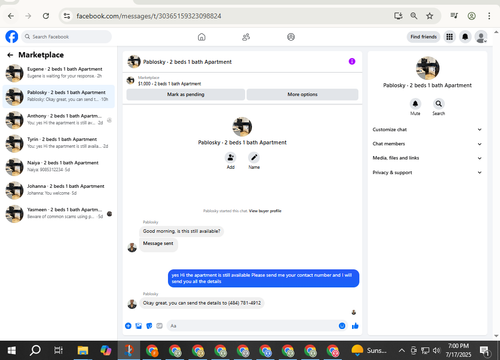This screenshot has height=360, width=500.
Task: Expand Media, files and links section
Action: point(427,158)
